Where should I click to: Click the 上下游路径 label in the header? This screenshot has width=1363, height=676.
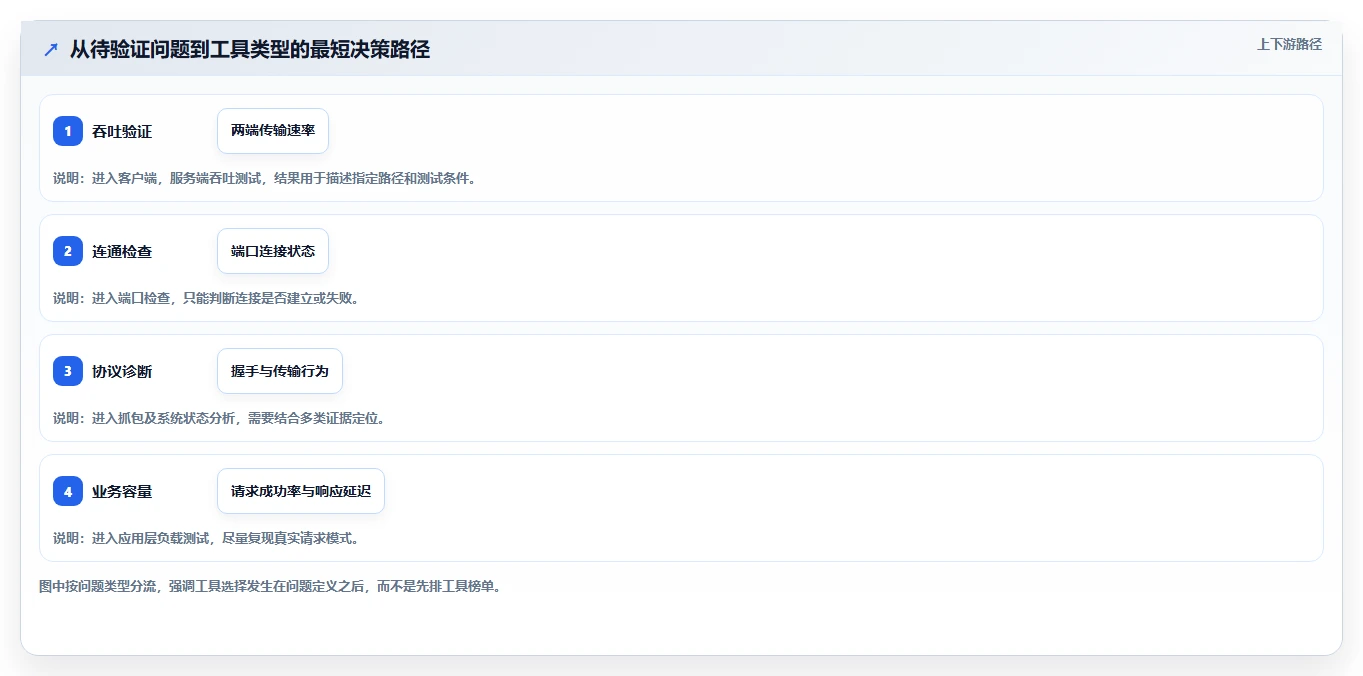coord(1289,44)
